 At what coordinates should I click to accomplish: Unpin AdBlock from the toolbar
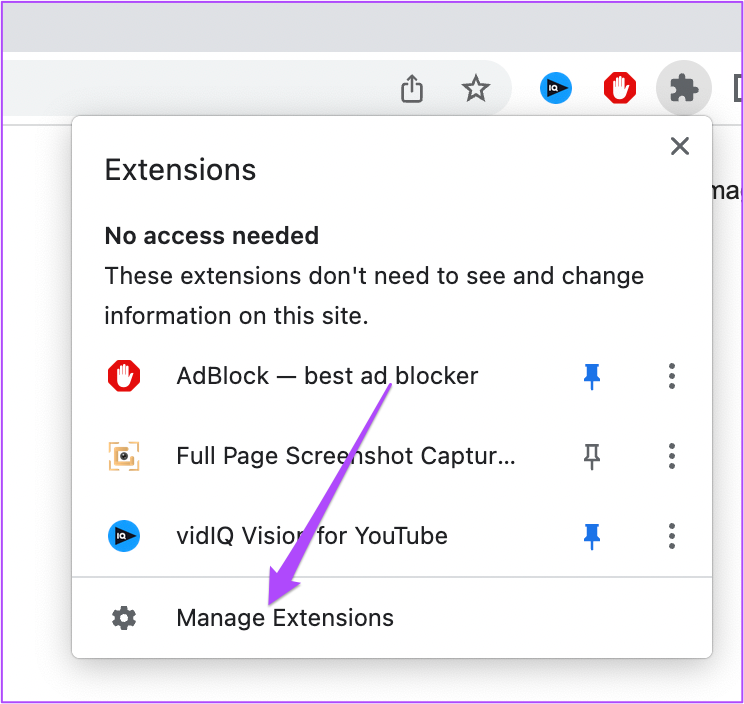(593, 376)
